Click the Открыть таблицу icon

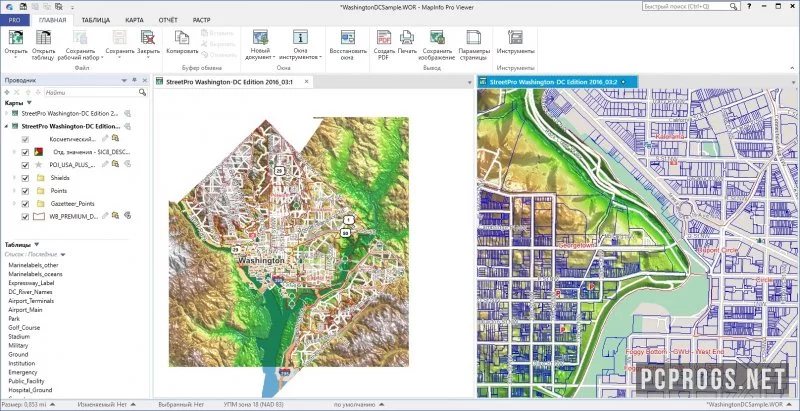(x=43, y=38)
